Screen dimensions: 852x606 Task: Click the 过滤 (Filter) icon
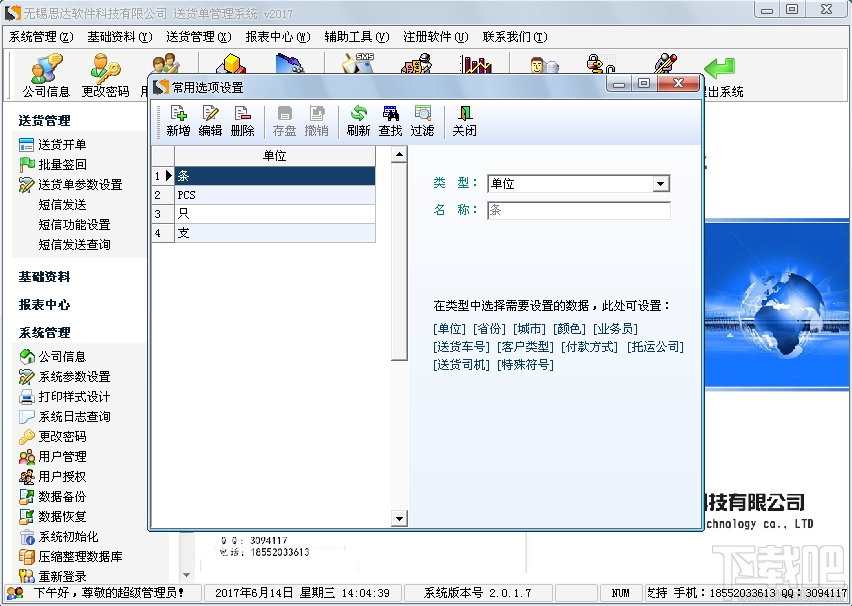click(x=421, y=121)
